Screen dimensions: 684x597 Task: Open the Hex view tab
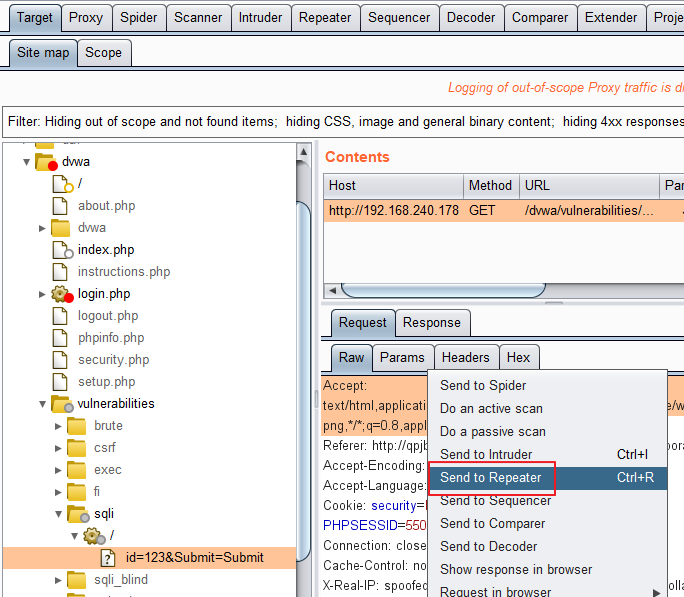pyautogui.click(x=518, y=358)
